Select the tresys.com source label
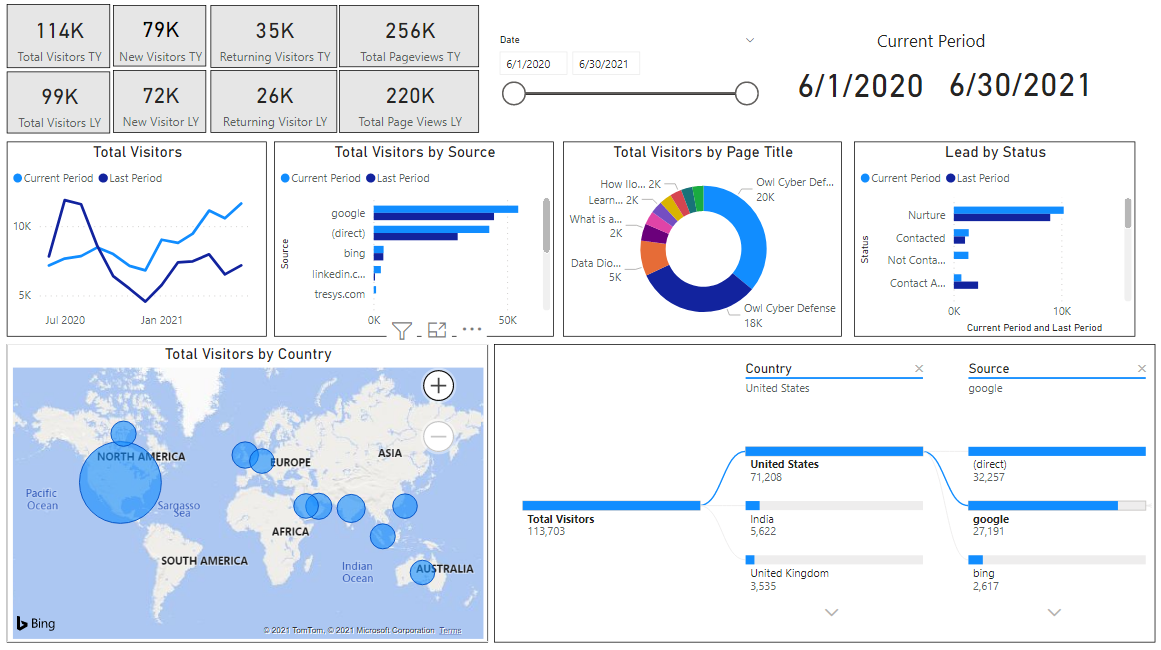1161x650 pixels. click(x=340, y=294)
